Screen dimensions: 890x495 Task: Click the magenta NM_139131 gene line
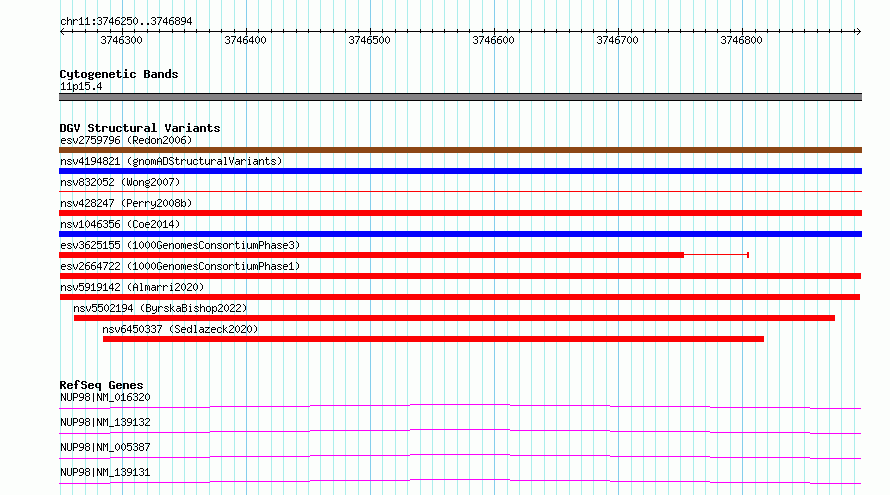460,481
